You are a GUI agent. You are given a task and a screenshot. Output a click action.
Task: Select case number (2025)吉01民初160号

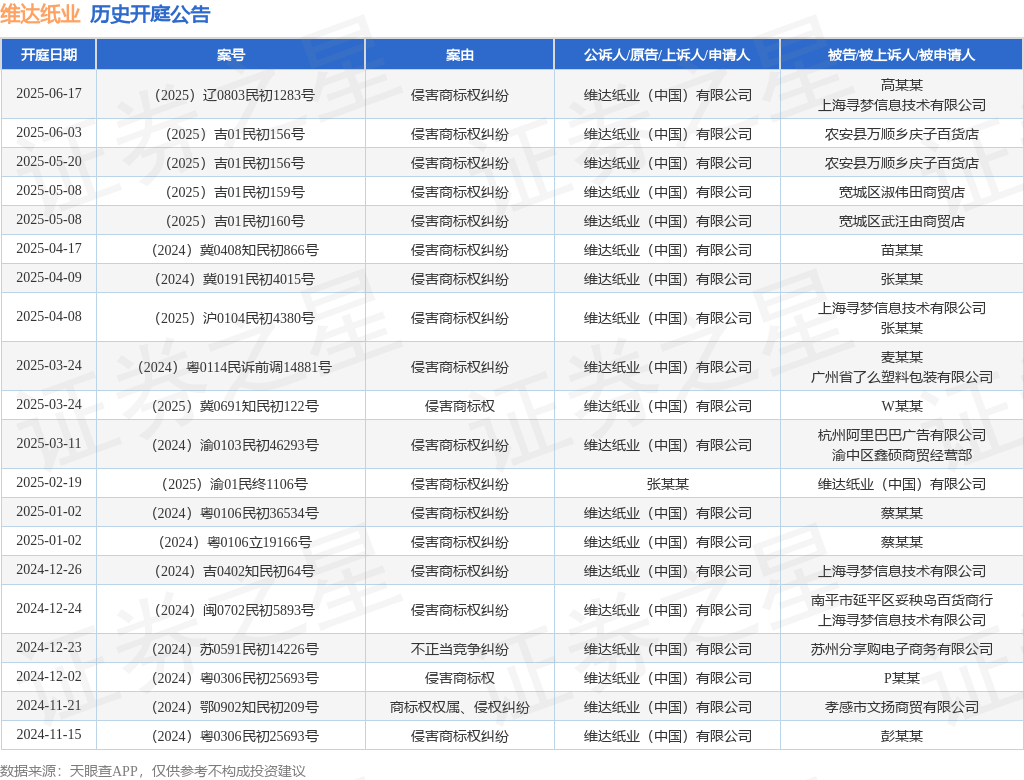coord(234,221)
